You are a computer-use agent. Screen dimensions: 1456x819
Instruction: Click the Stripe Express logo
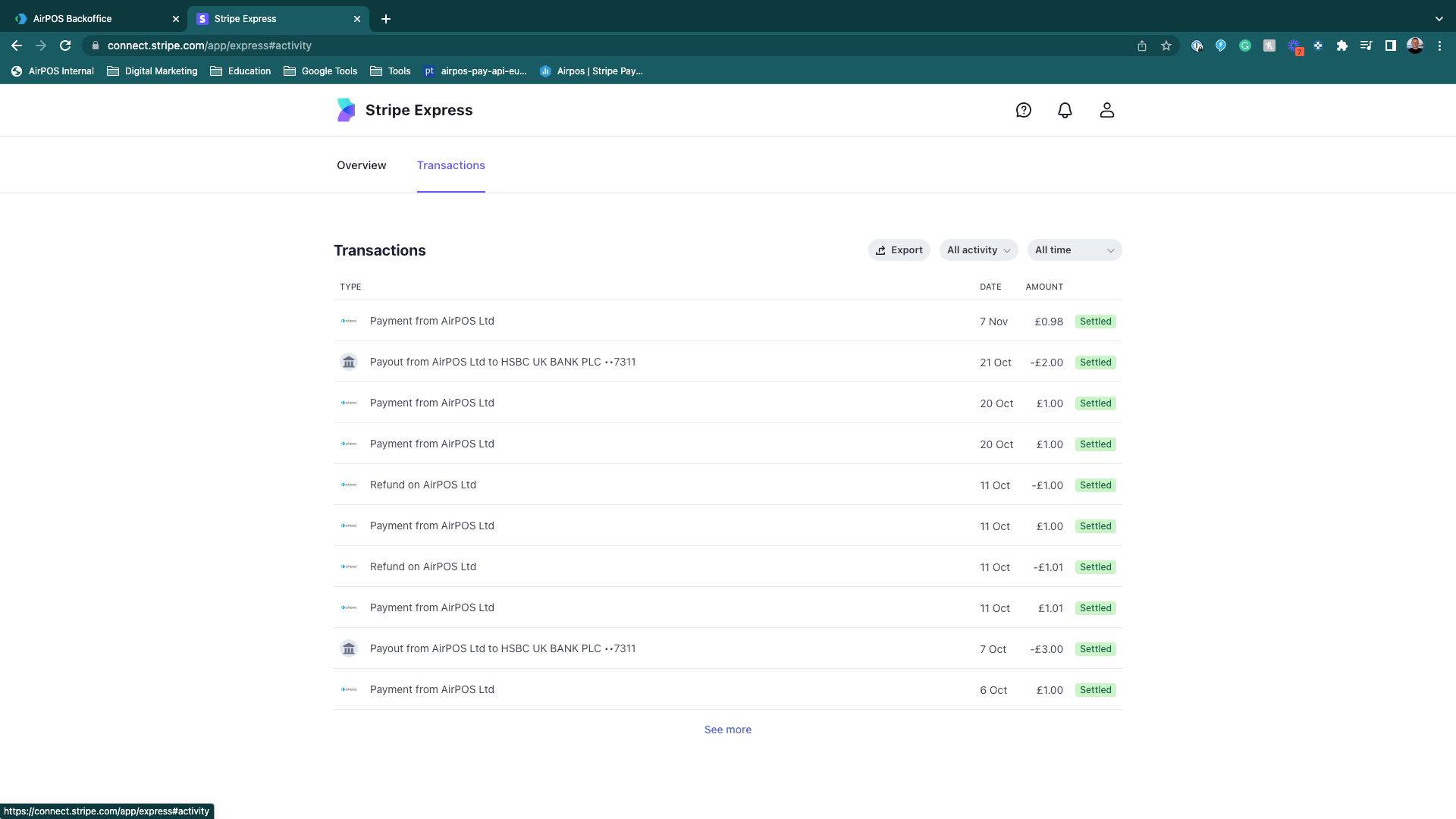tap(405, 111)
